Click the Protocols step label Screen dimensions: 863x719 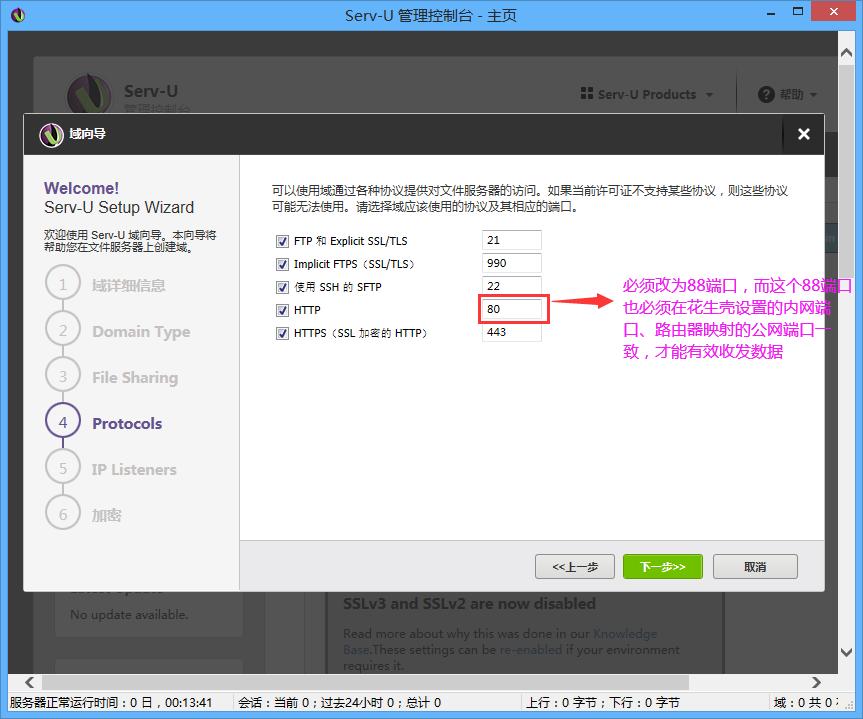tap(127, 423)
